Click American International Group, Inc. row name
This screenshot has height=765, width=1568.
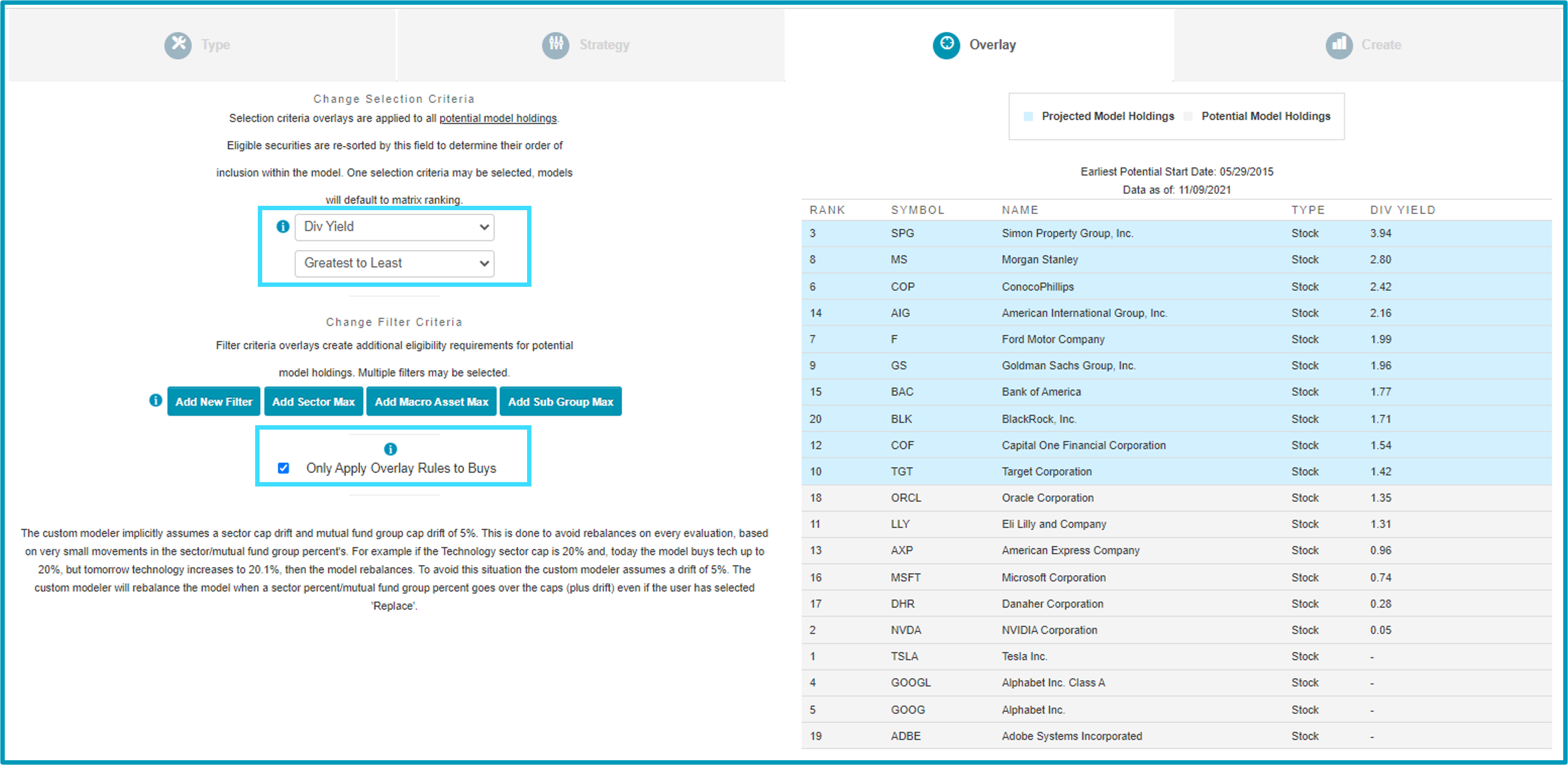coord(1084,313)
